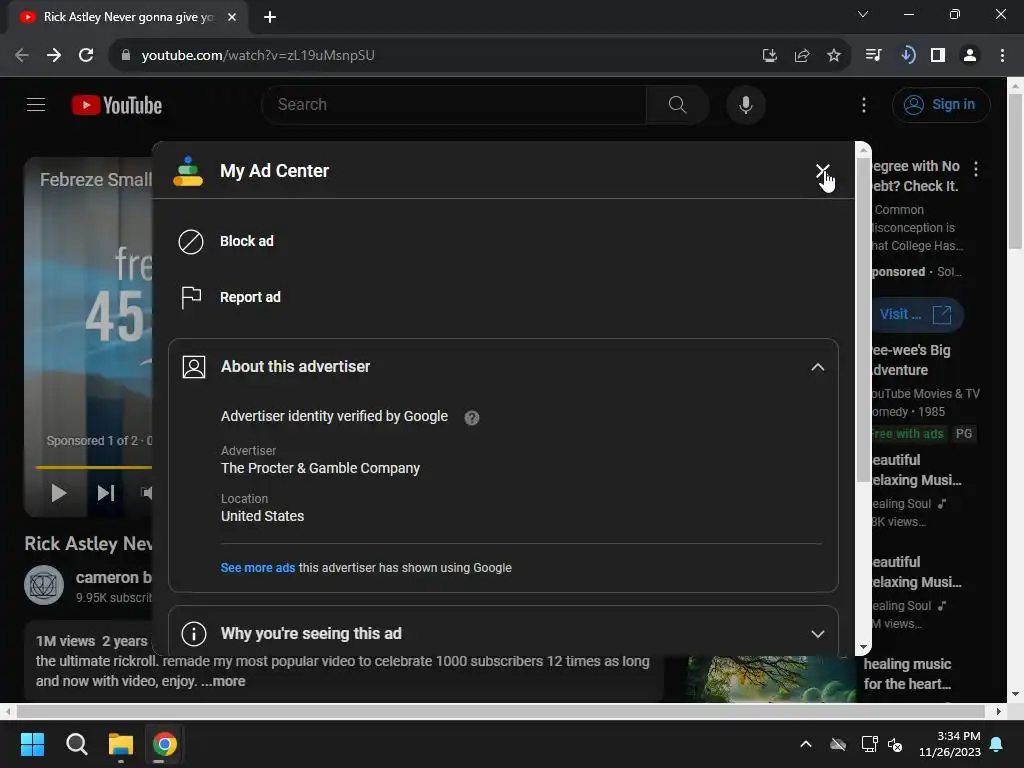Bookmark this tab star icon
The height and width of the screenshot is (768, 1024).
(x=833, y=56)
